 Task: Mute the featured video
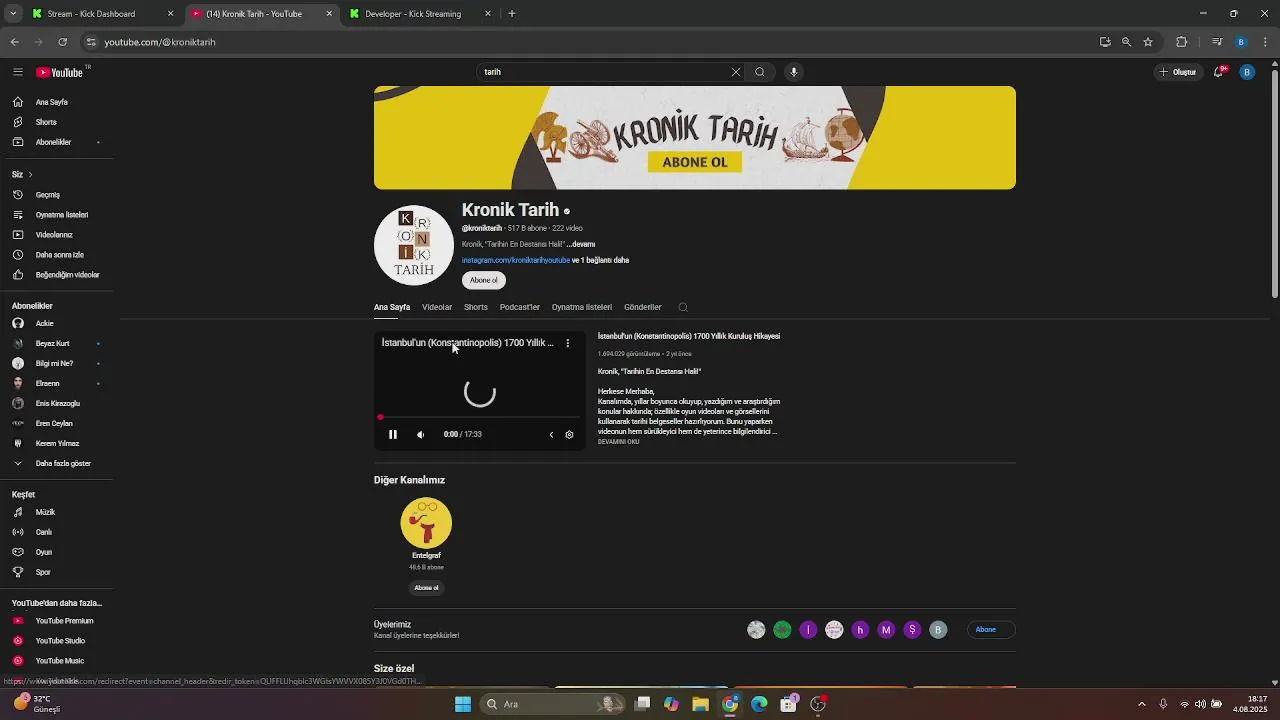(420, 434)
